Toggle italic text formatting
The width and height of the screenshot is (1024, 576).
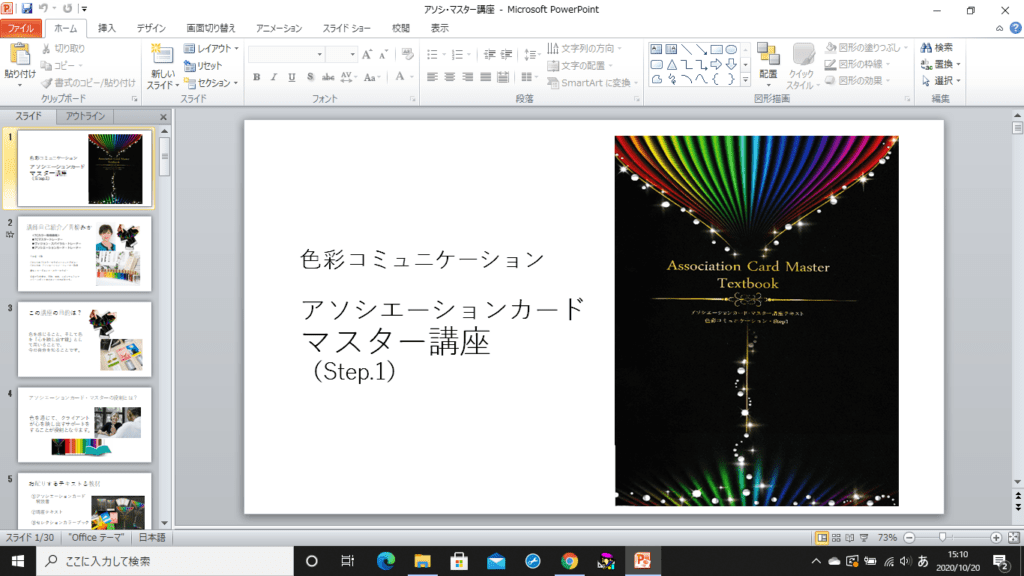point(274,77)
